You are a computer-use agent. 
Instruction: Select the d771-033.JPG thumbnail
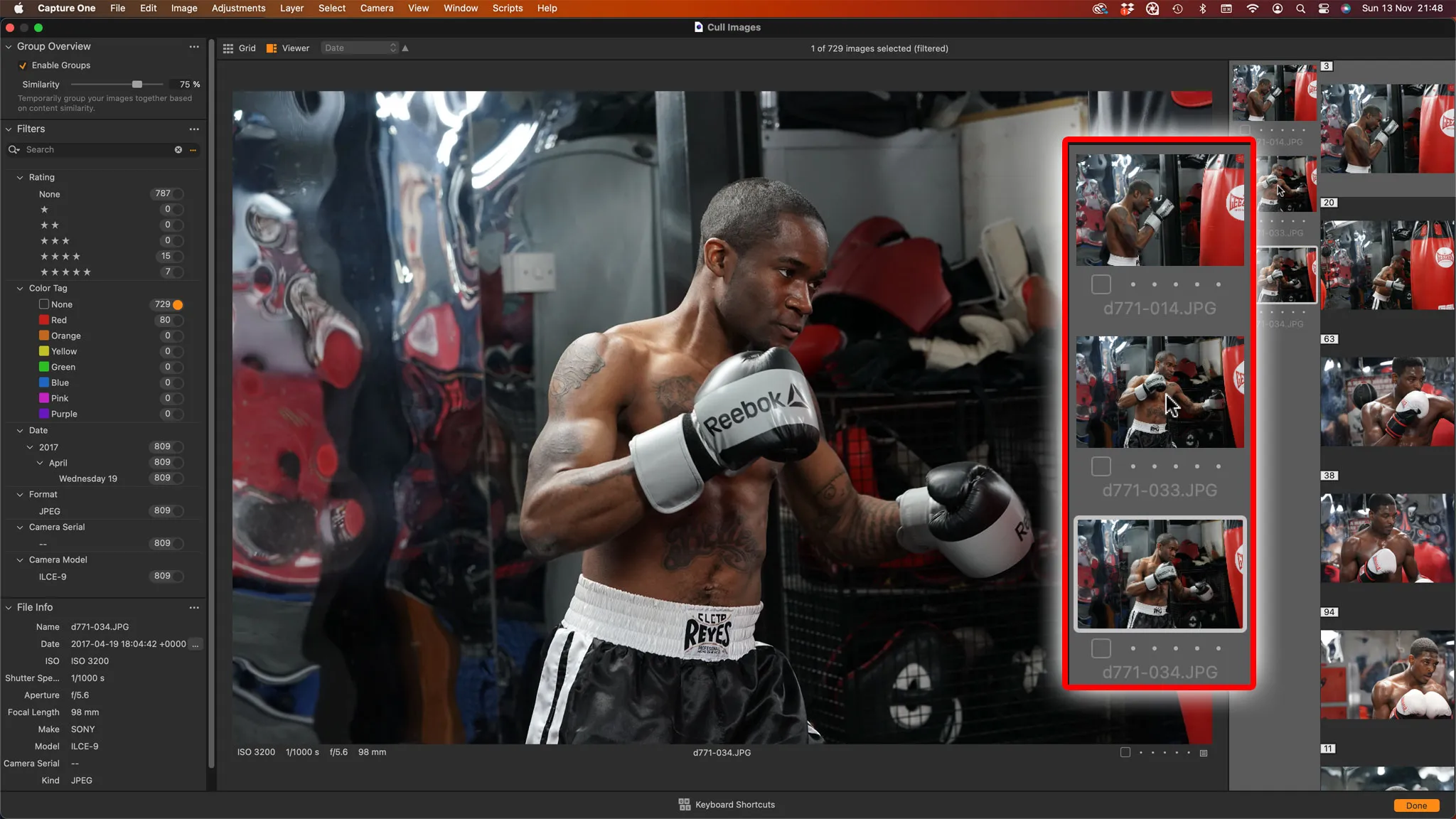click(1160, 392)
